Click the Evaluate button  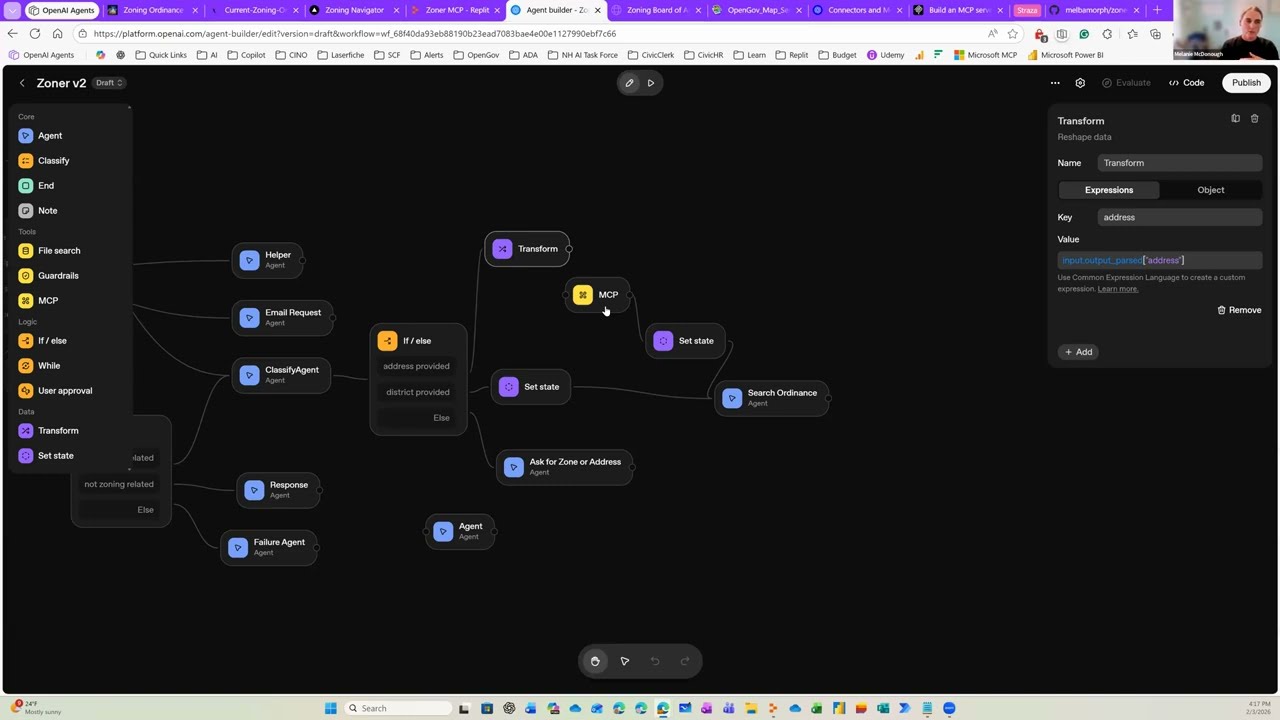pyautogui.click(x=1126, y=83)
